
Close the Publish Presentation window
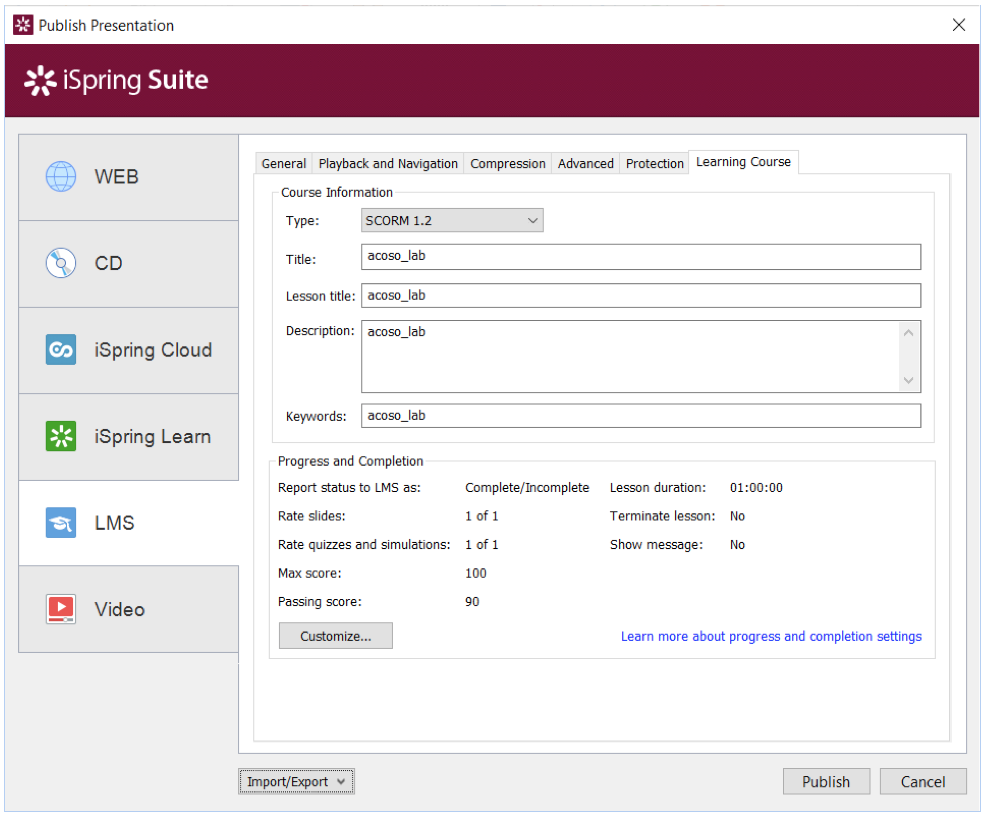click(x=959, y=25)
